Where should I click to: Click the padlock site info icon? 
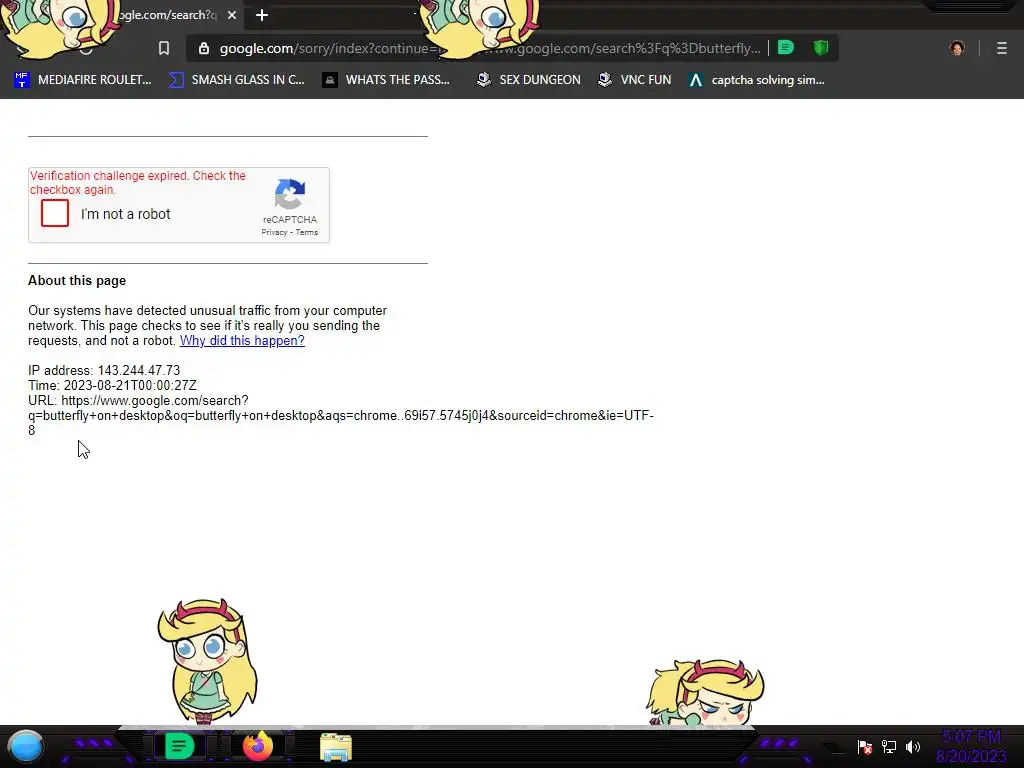click(x=204, y=48)
